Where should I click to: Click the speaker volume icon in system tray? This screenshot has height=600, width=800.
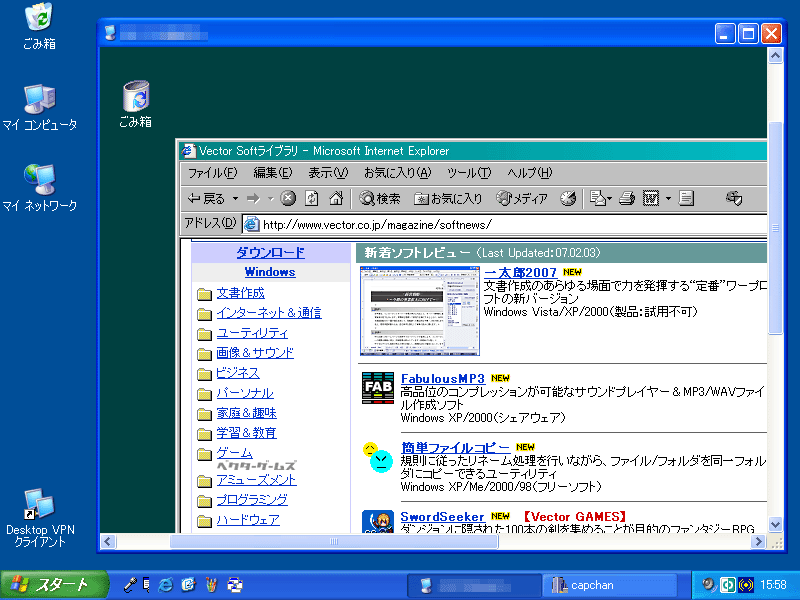tap(708, 585)
